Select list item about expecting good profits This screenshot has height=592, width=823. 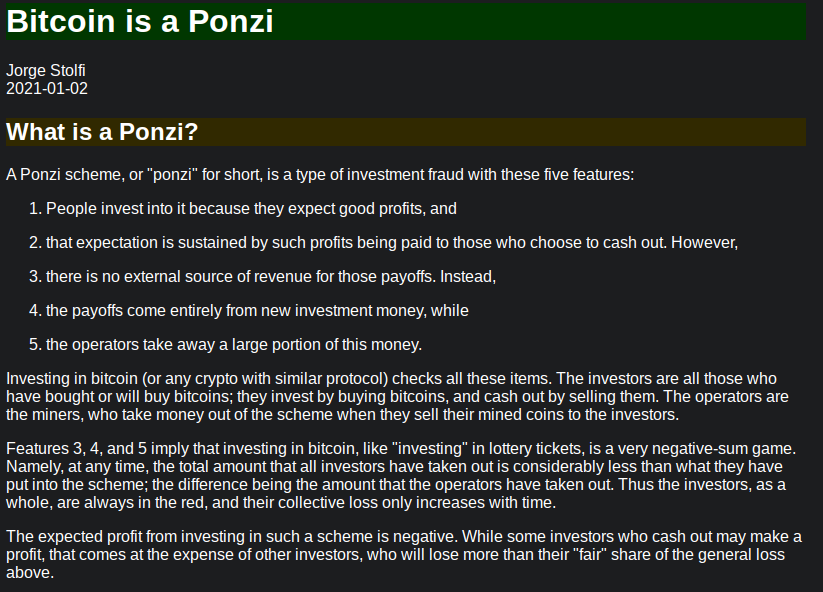click(251, 209)
